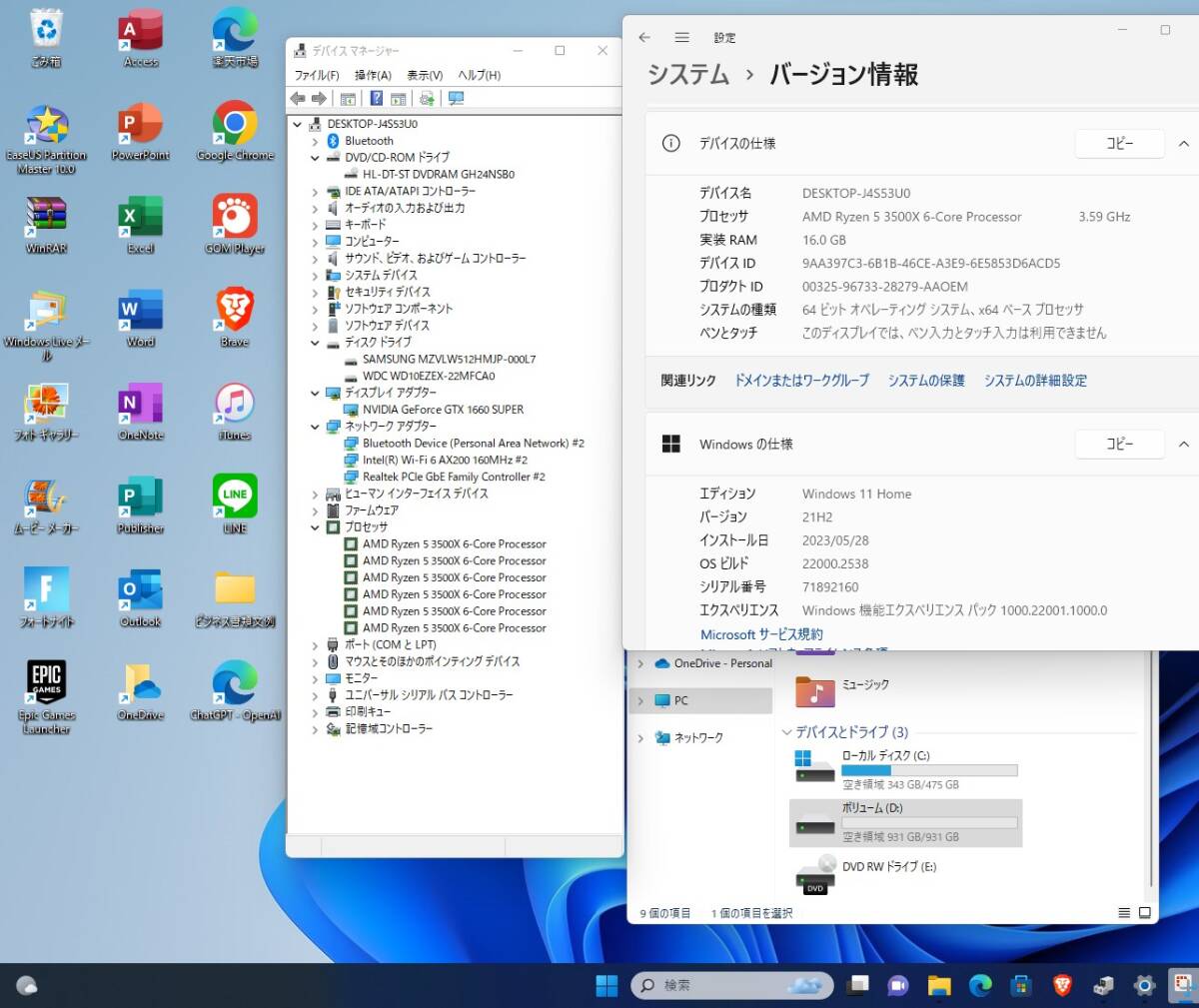Open the iTunes desktop shortcut

[235, 411]
